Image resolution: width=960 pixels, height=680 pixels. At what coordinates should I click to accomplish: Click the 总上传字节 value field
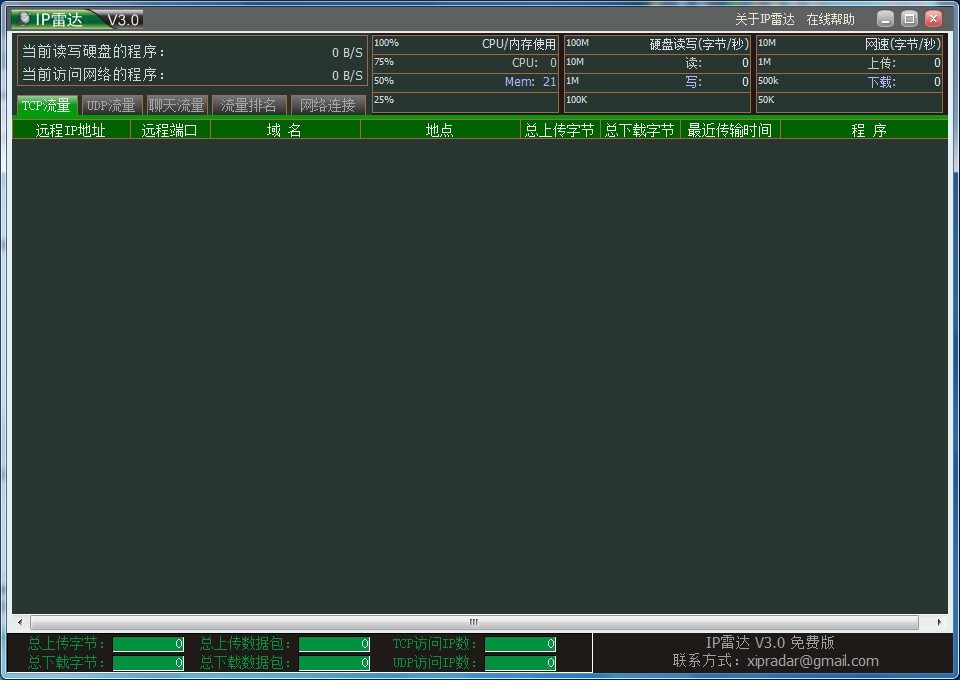148,644
